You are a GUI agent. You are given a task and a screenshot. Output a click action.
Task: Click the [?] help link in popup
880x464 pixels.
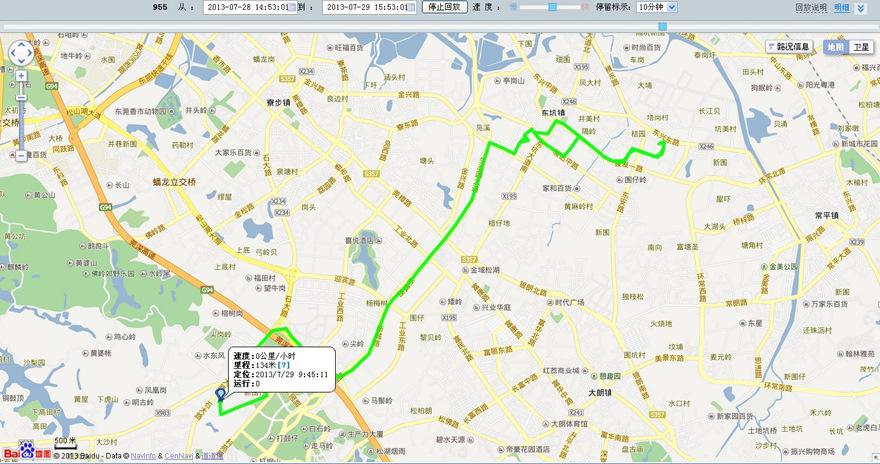coord(283,365)
